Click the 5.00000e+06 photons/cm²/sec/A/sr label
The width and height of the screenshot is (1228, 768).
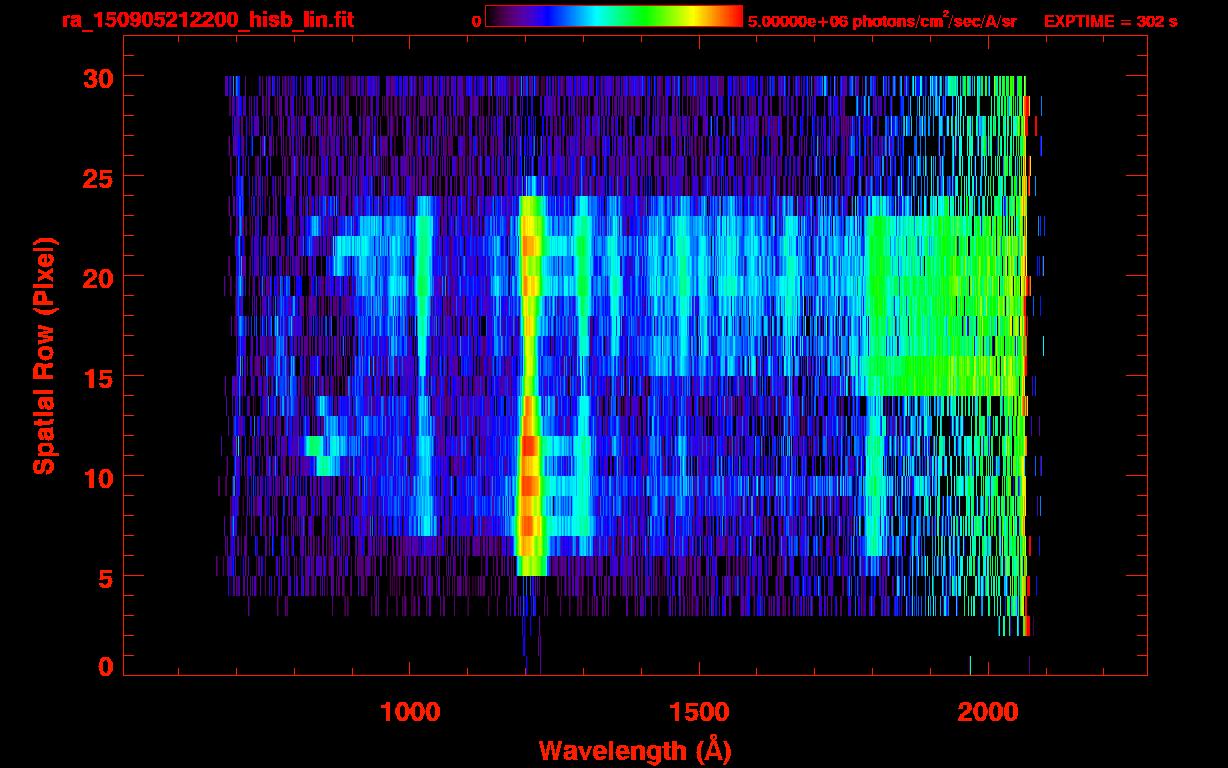[x=882, y=20]
